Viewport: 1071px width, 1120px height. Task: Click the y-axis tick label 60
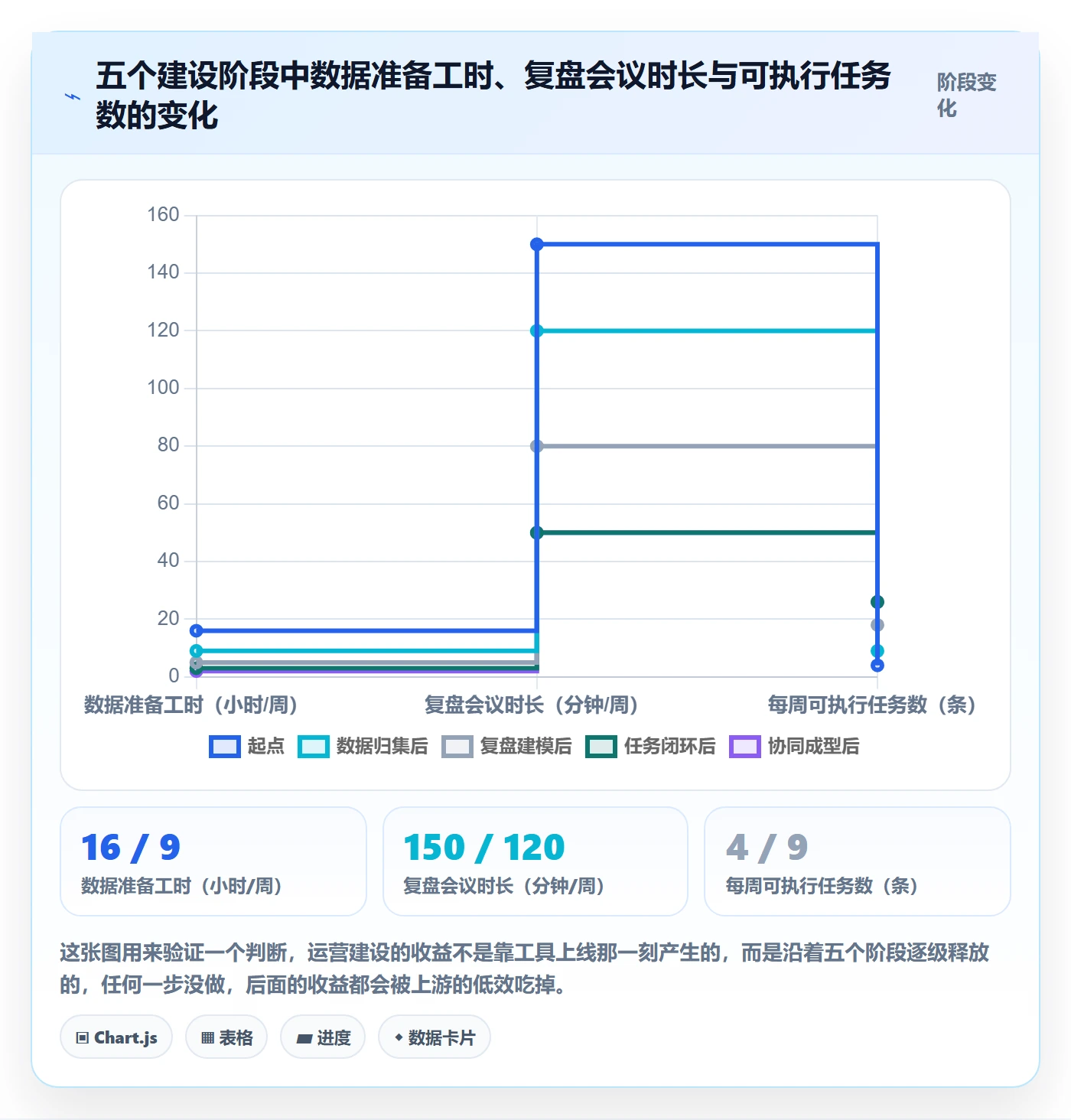tap(168, 503)
